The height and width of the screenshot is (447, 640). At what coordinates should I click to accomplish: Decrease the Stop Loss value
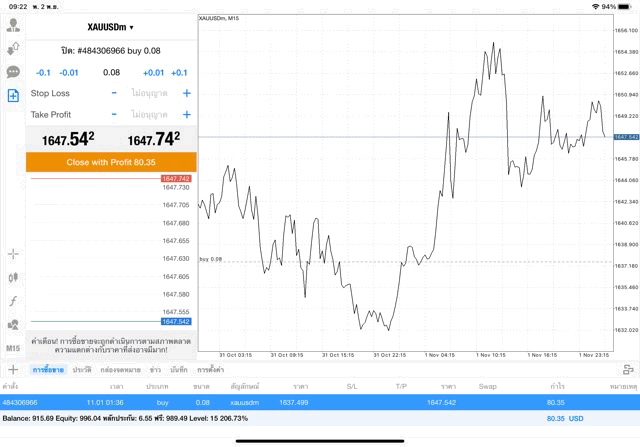114,93
